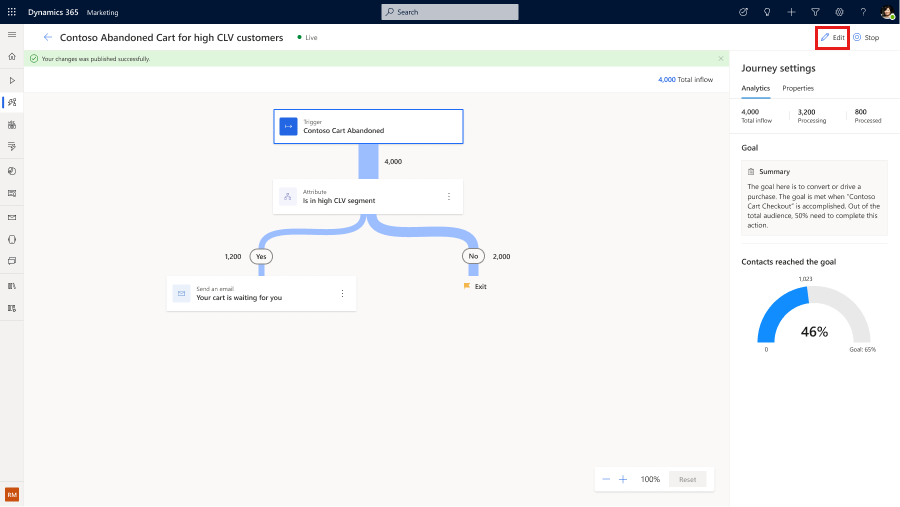
Task: Open the assistant lightbulb icon
Action: pos(767,12)
